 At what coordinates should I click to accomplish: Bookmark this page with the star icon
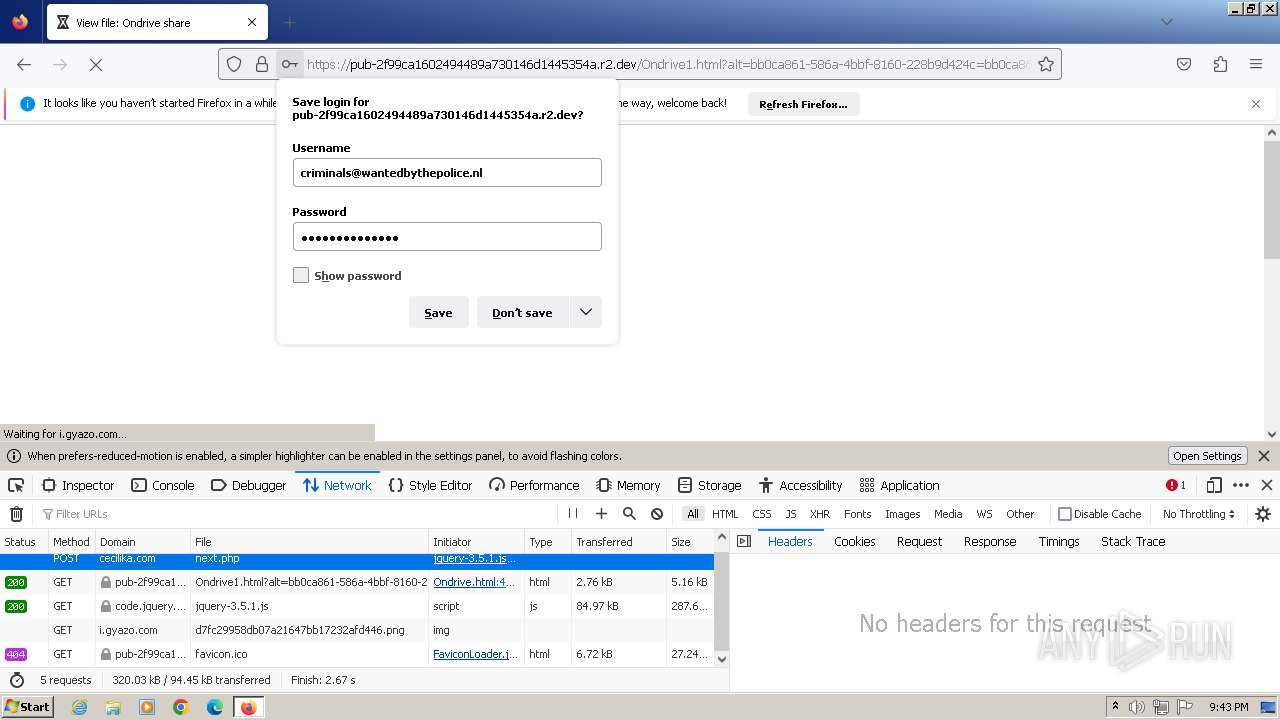coord(1046,64)
